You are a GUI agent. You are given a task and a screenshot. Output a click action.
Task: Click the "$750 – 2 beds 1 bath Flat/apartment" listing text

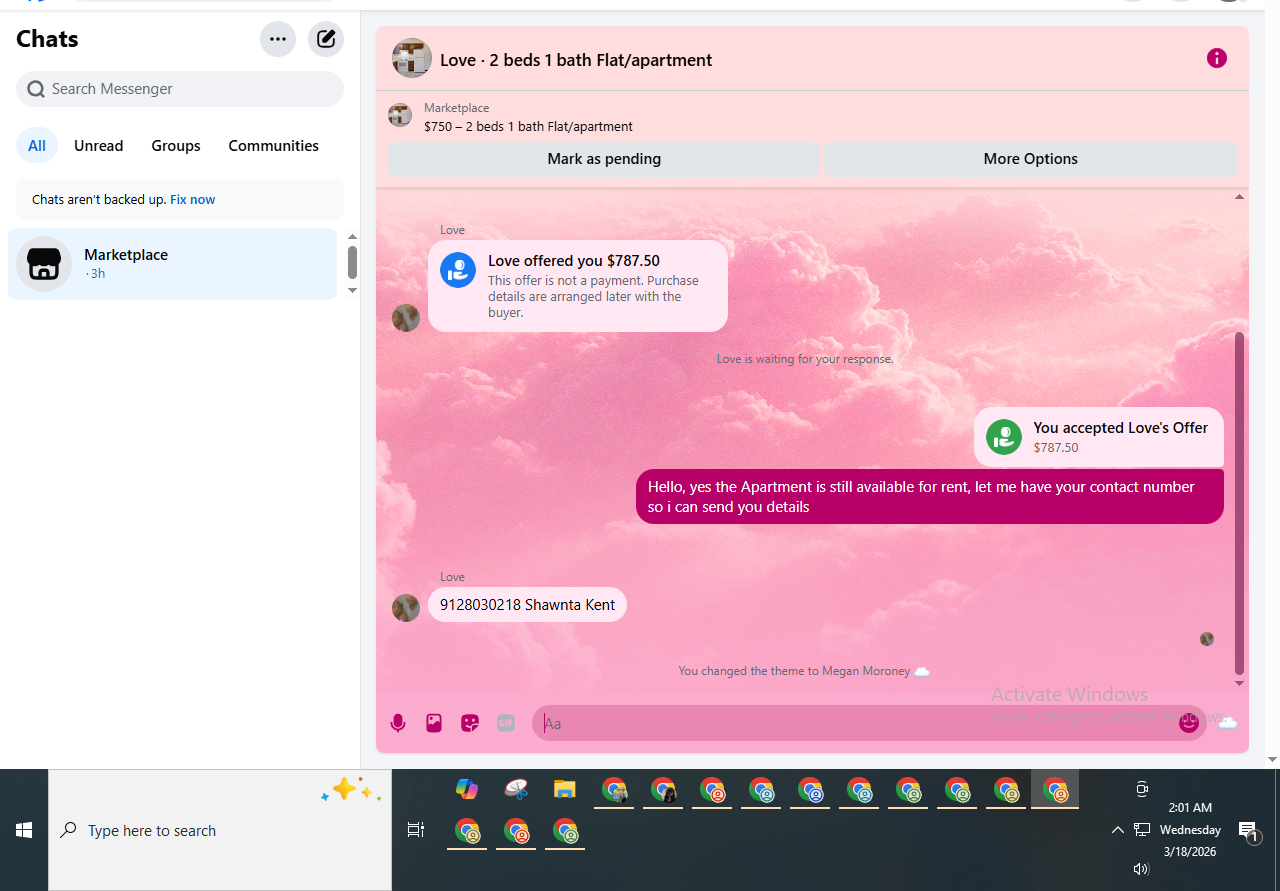[x=528, y=127]
